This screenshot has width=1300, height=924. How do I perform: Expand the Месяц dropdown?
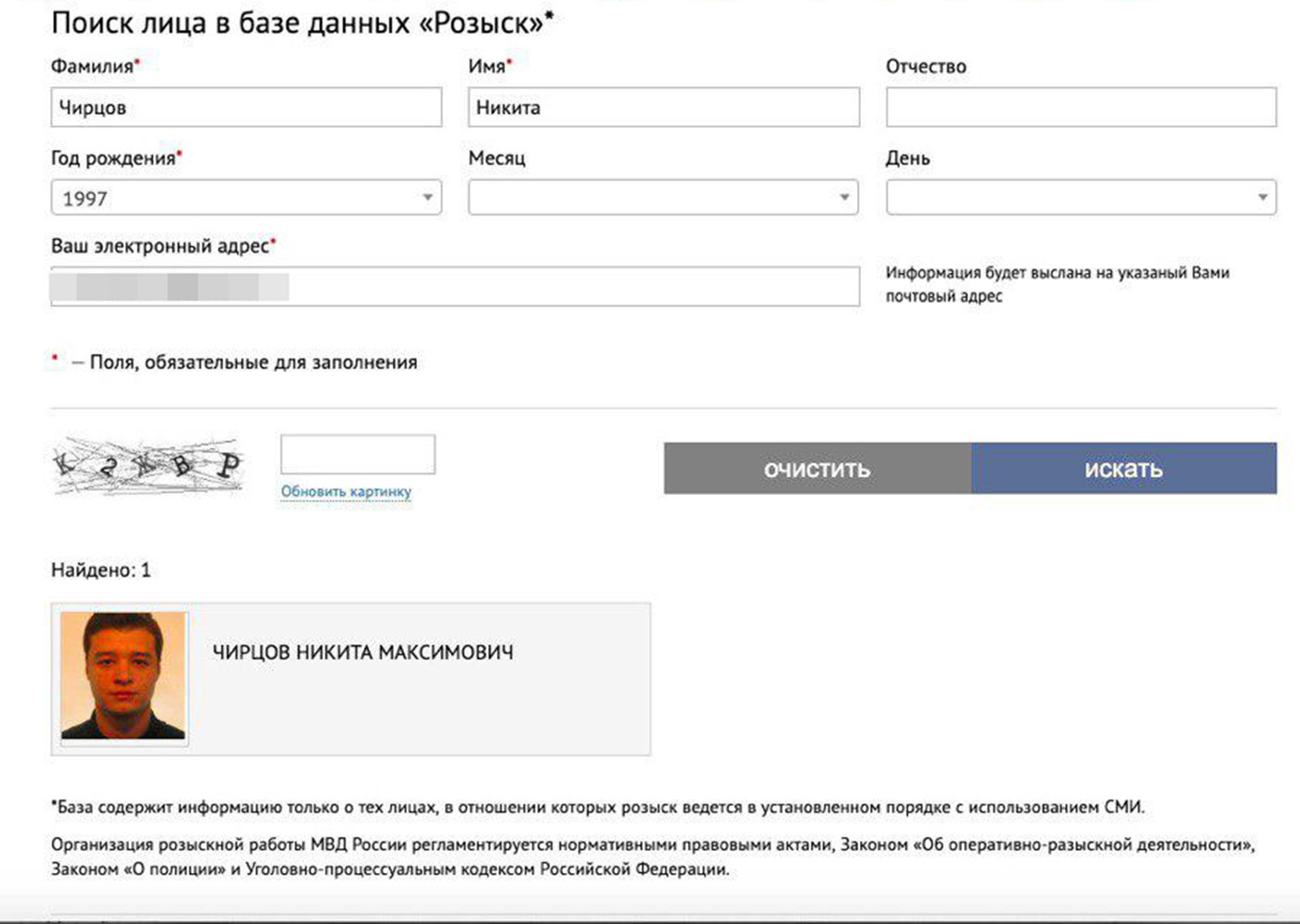(x=663, y=198)
